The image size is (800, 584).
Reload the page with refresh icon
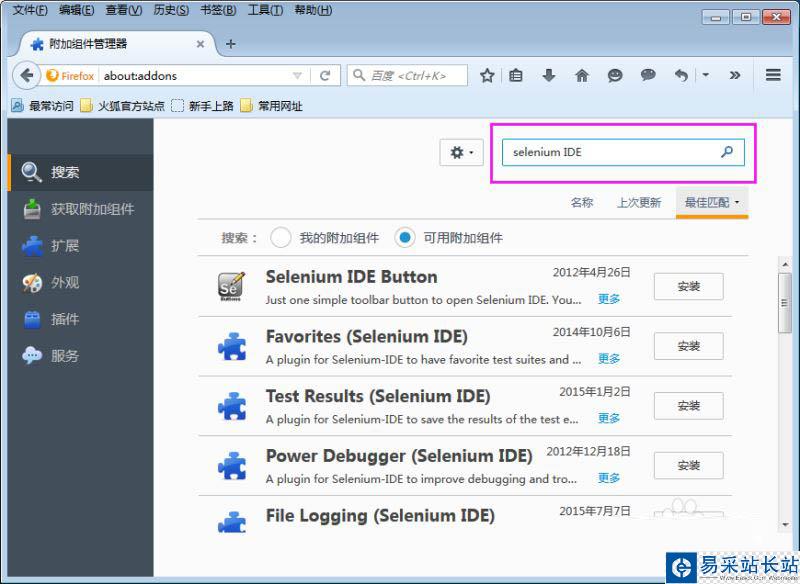[325, 76]
